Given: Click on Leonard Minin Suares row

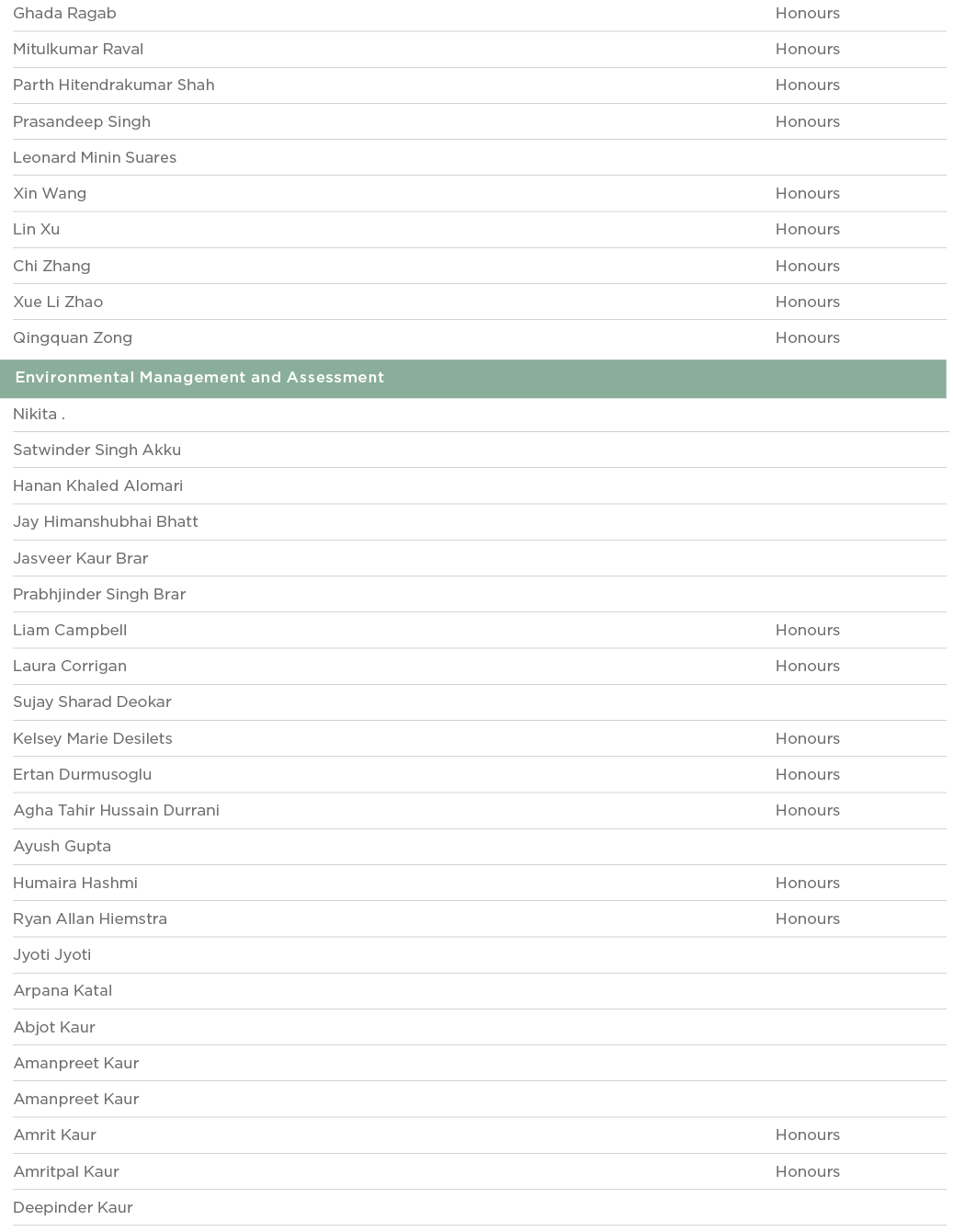Looking at the screenshot, I should 95,158.
